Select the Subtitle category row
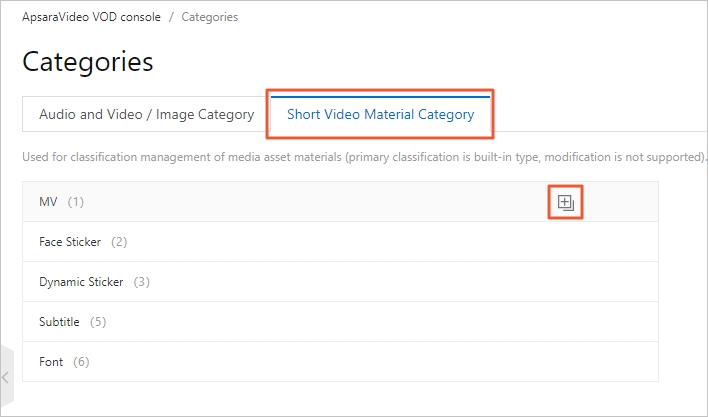This screenshot has height=417, width=708. tap(59, 322)
